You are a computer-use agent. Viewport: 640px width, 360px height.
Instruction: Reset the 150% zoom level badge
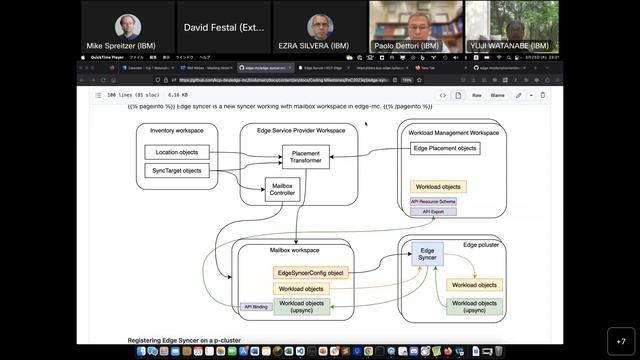(407, 80)
